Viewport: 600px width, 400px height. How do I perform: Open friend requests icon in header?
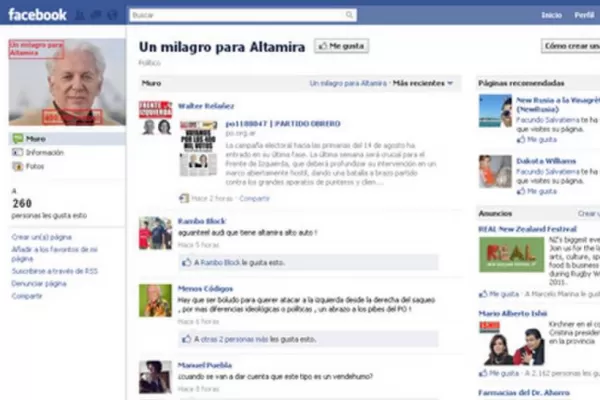click(x=80, y=16)
